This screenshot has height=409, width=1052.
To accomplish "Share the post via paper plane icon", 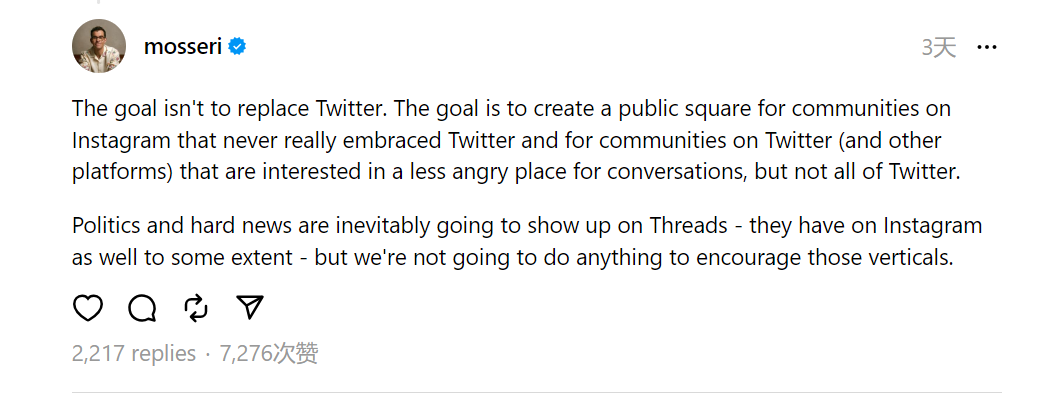I will (250, 308).
